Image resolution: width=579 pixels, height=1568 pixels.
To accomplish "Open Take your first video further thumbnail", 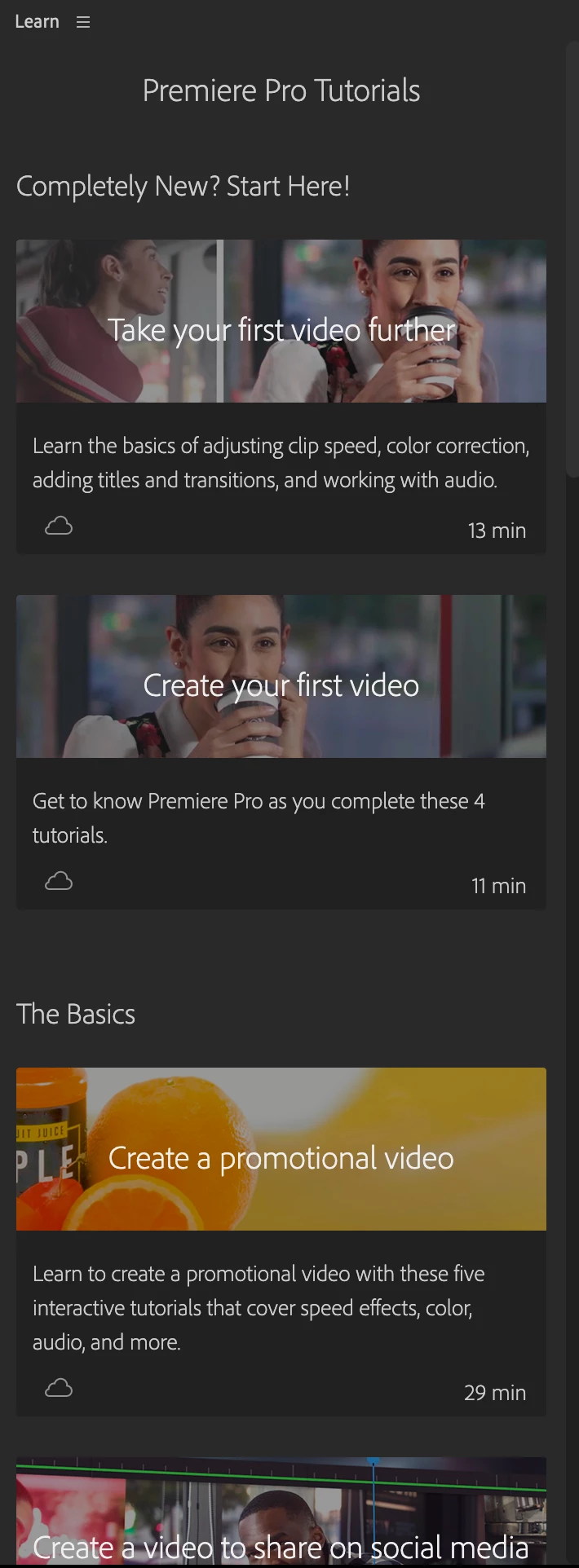I will (x=281, y=321).
